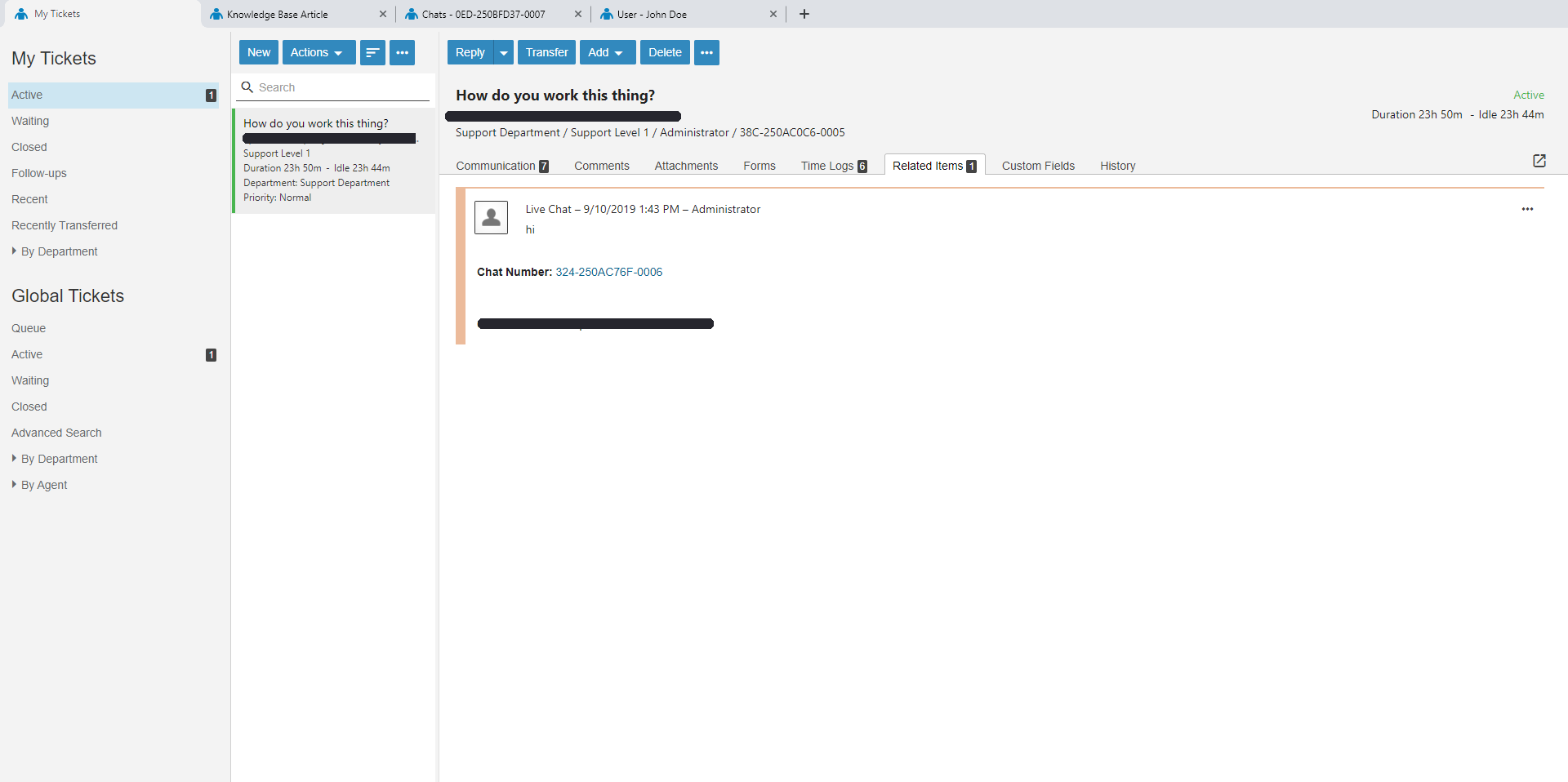Expand the Reply button dropdown arrow
The height and width of the screenshot is (782, 1568).
point(504,52)
